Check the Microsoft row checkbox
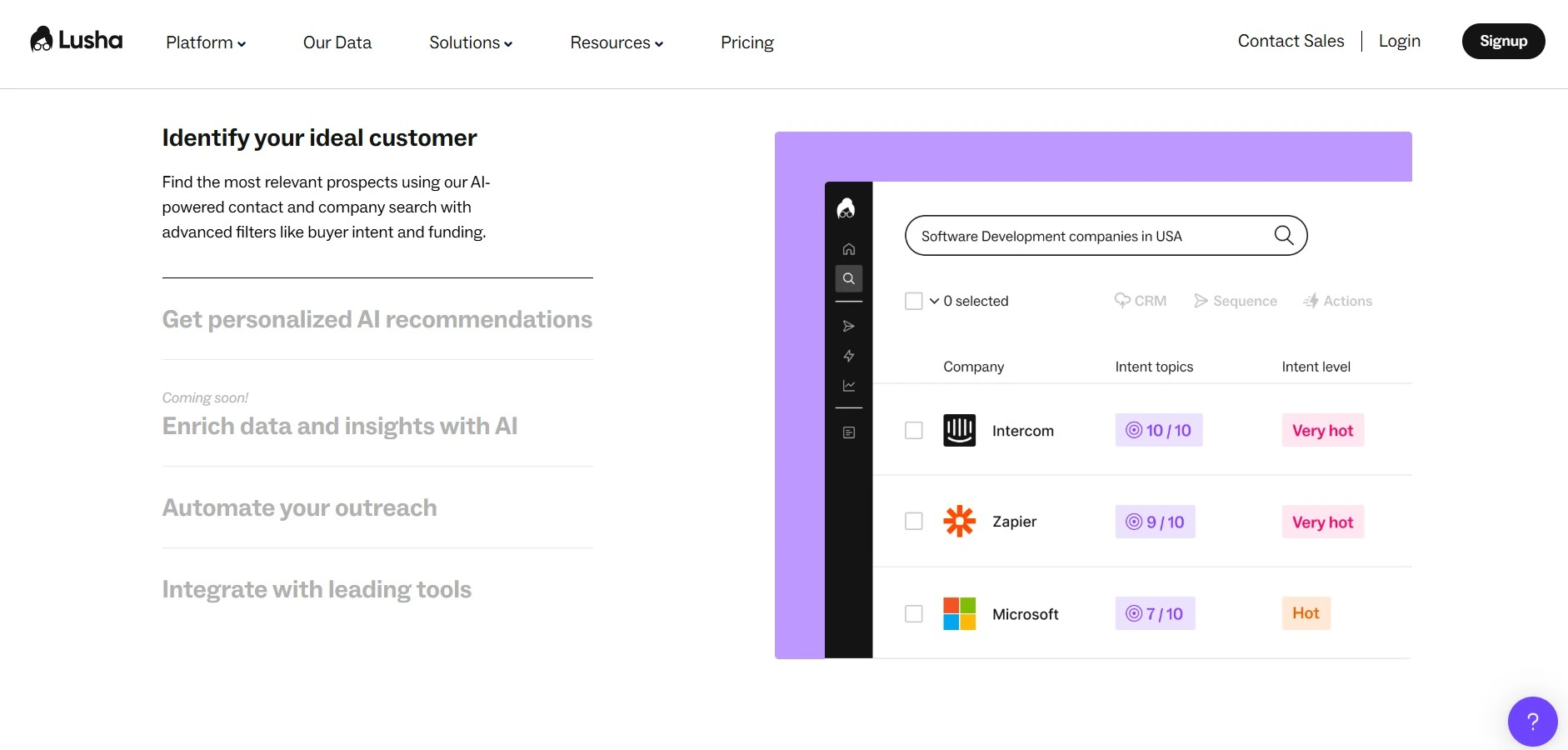The height and width of the screenshot is (750, 1568). tap(914, 613)
